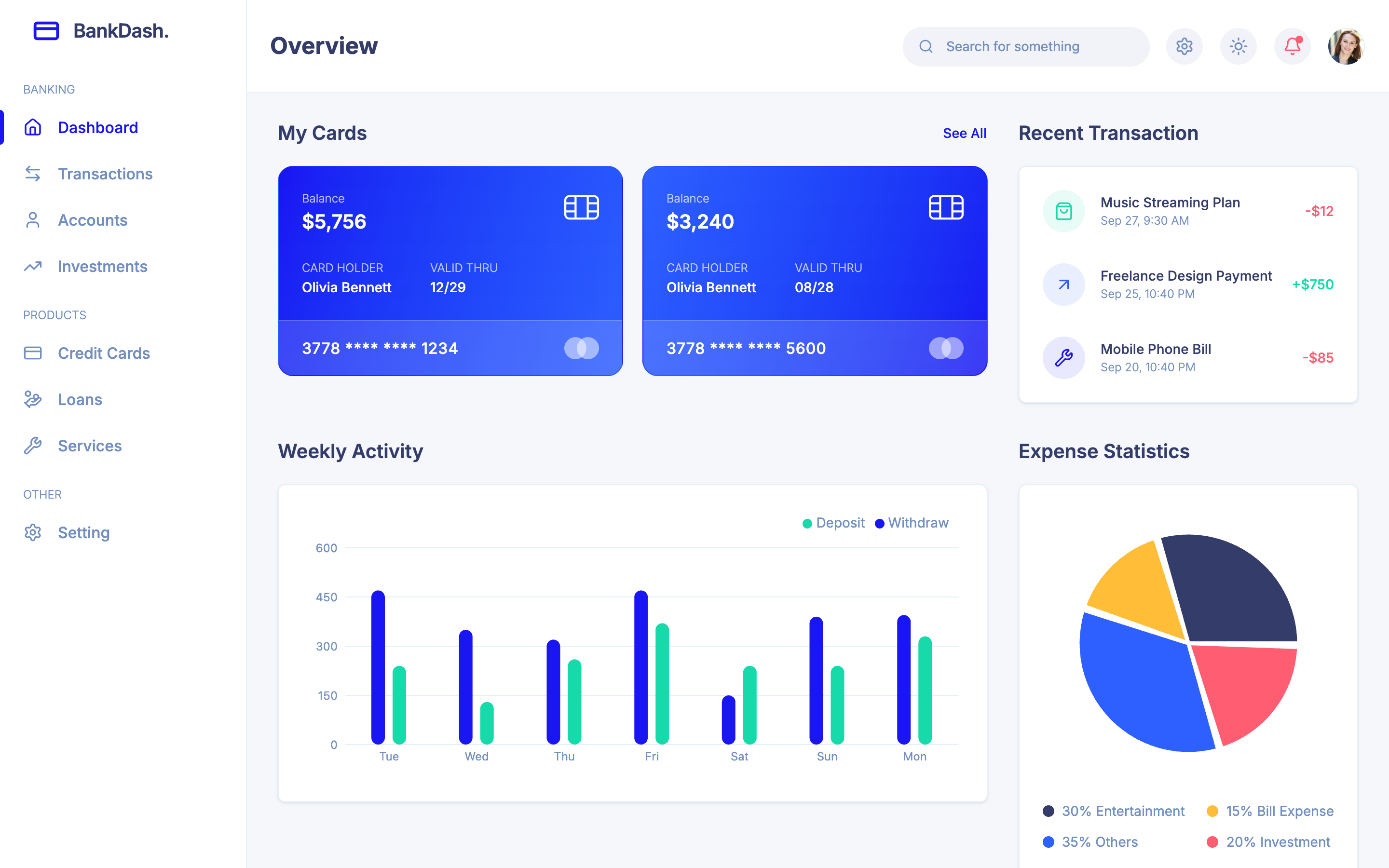
Task: Open Transactions in the sidebar
Action: coord(123,174)
